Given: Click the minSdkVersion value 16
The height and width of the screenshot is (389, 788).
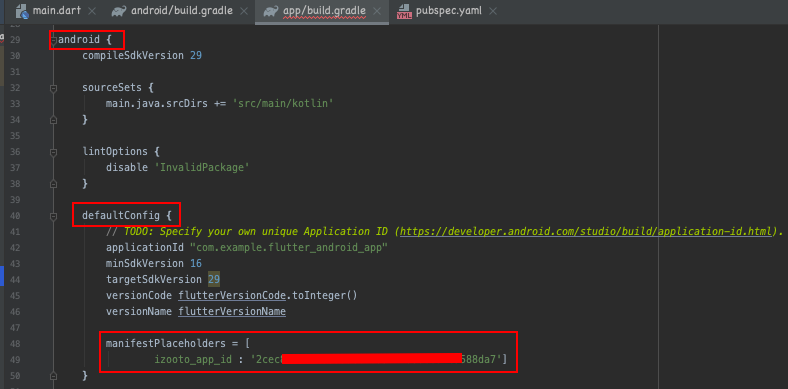Looking at the screenshot, I should pyautogui.click(x=196, y=264).
